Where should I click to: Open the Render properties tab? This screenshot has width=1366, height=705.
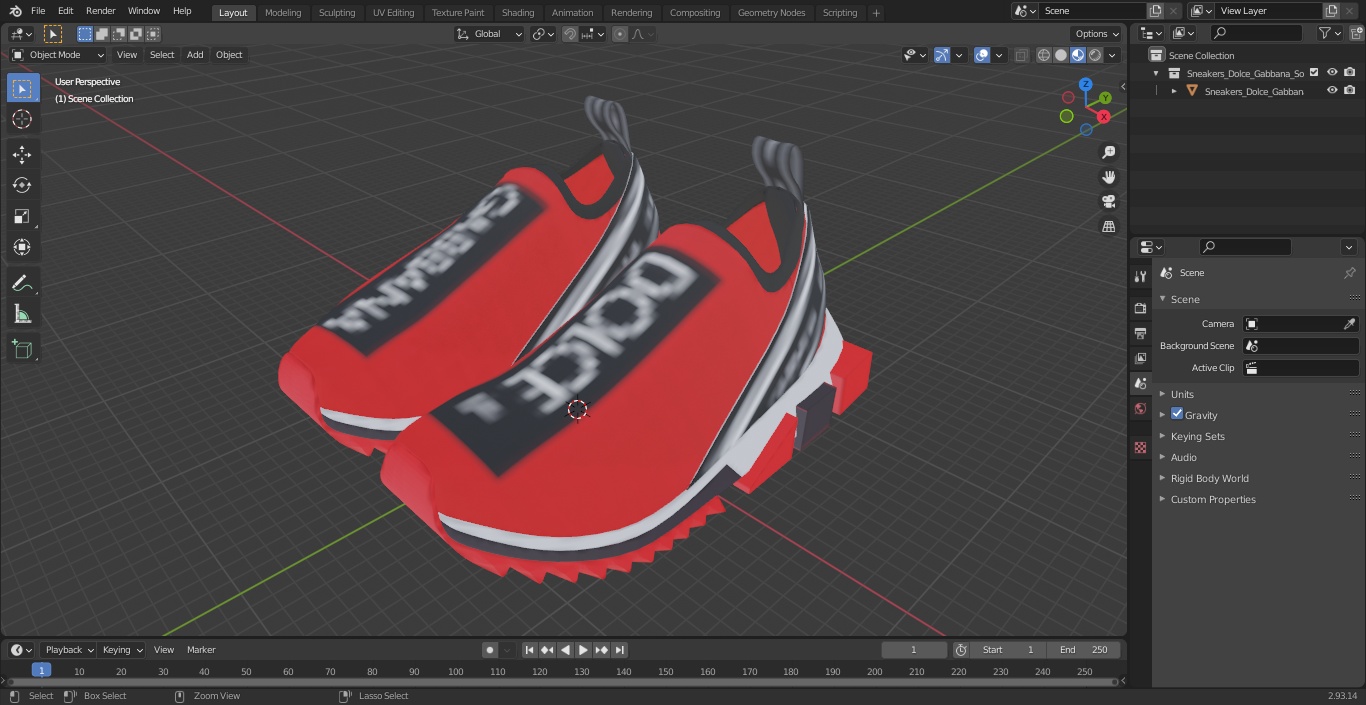(1140, 308)
